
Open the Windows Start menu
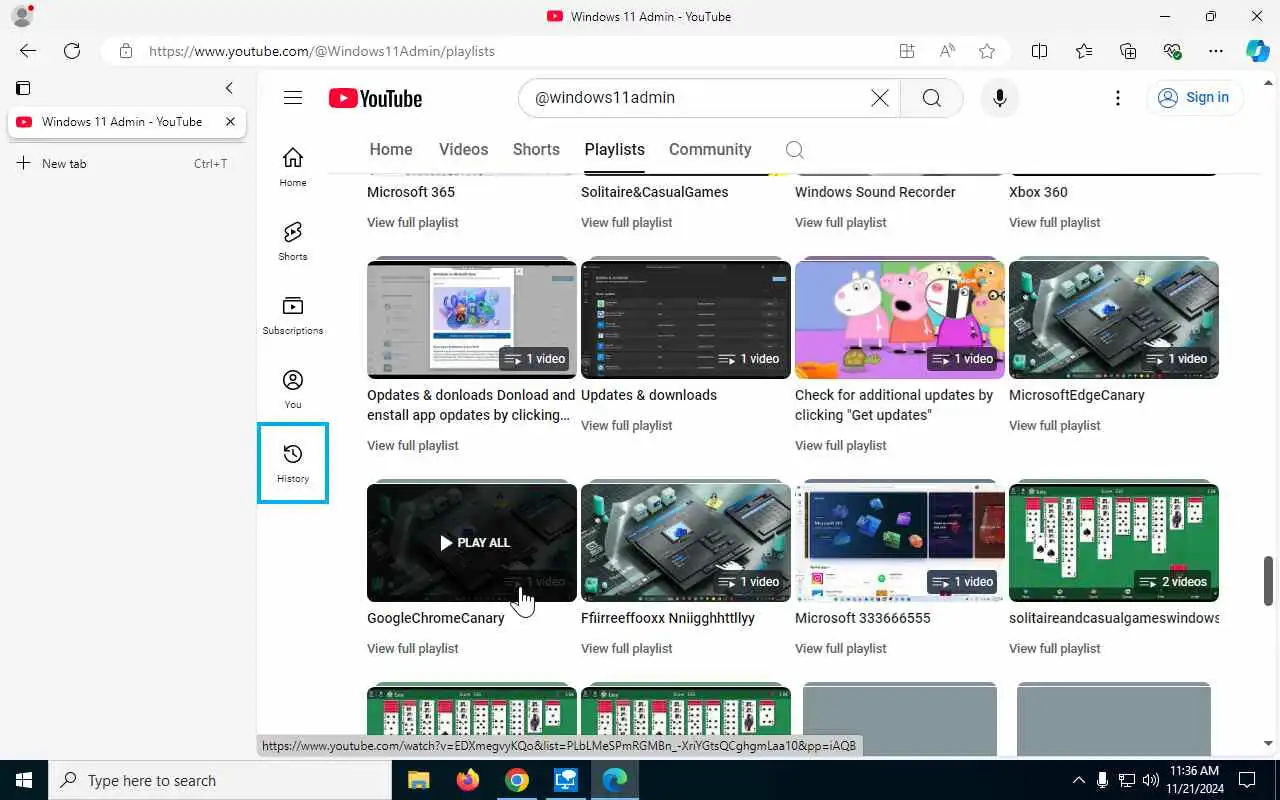[x=24, y=780]
